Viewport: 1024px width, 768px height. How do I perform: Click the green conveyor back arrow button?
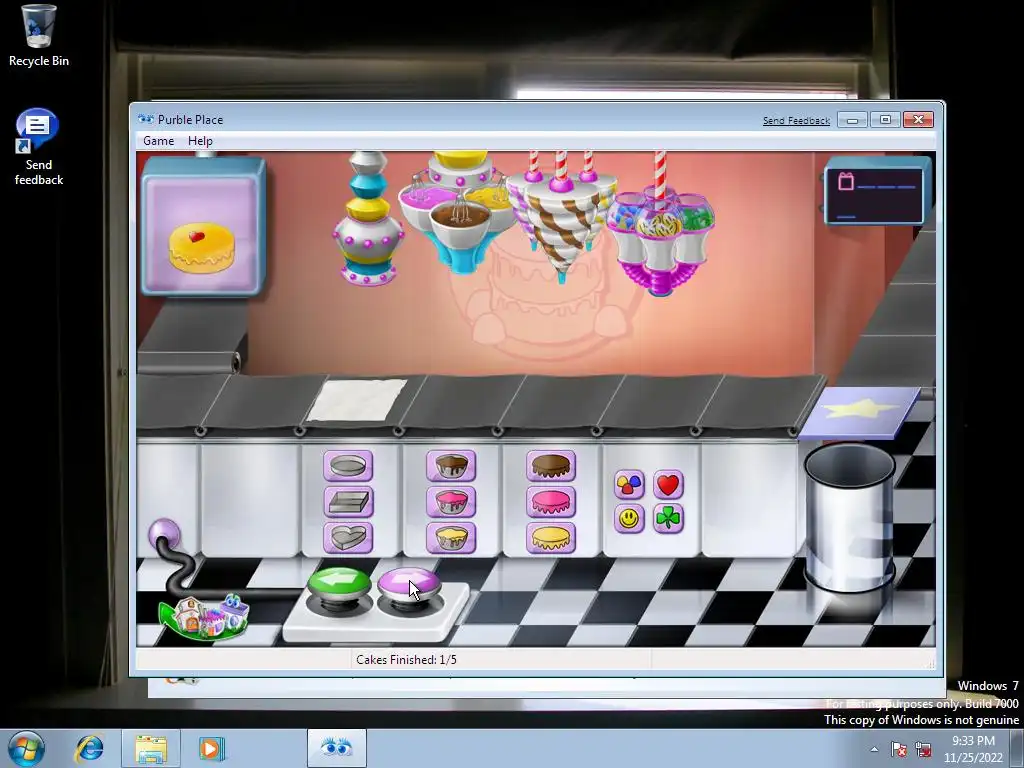click(338, 589)
